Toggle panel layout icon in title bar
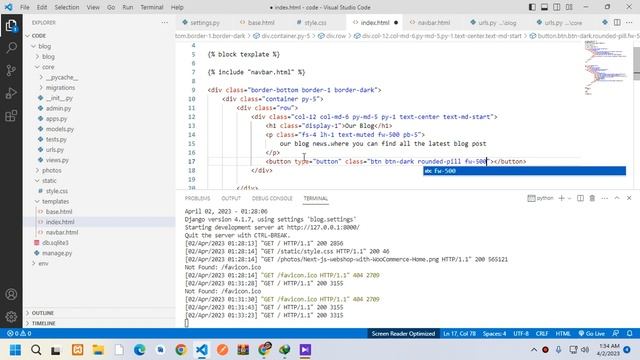 pos(544,7)
